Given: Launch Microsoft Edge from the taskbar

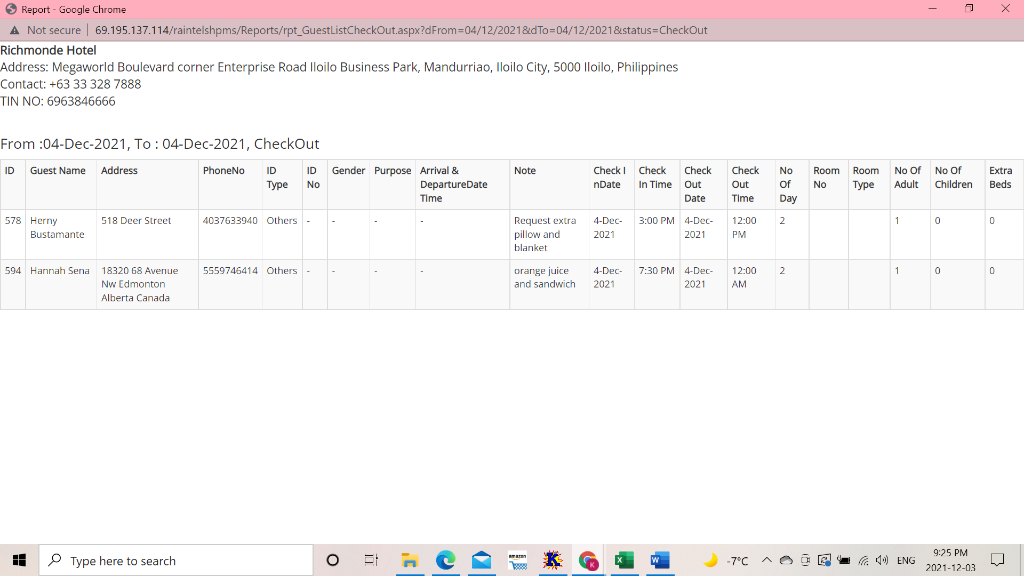Looking at the screenshot, I should tap(445, 560).
